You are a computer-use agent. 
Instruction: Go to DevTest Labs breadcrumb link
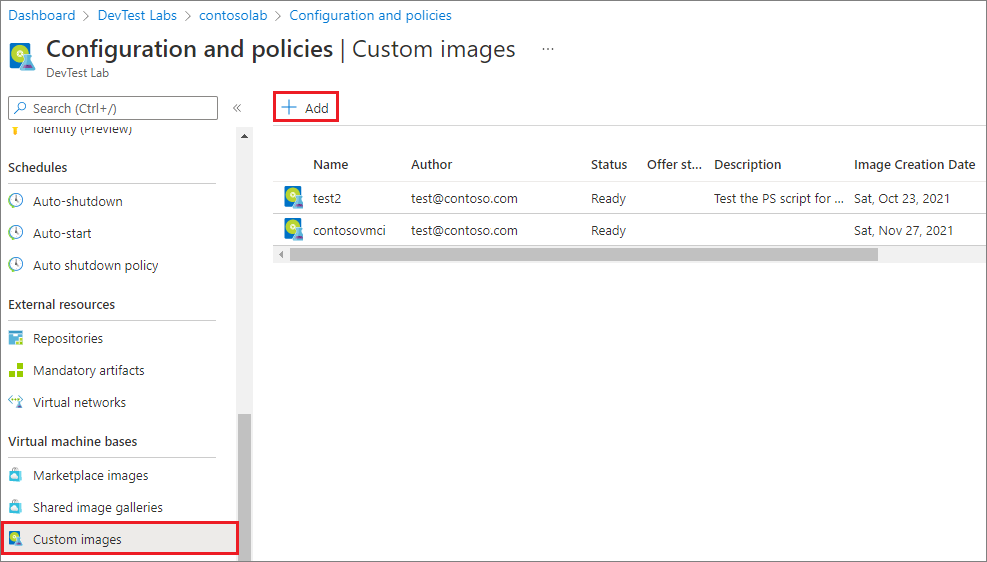[137, 15]
